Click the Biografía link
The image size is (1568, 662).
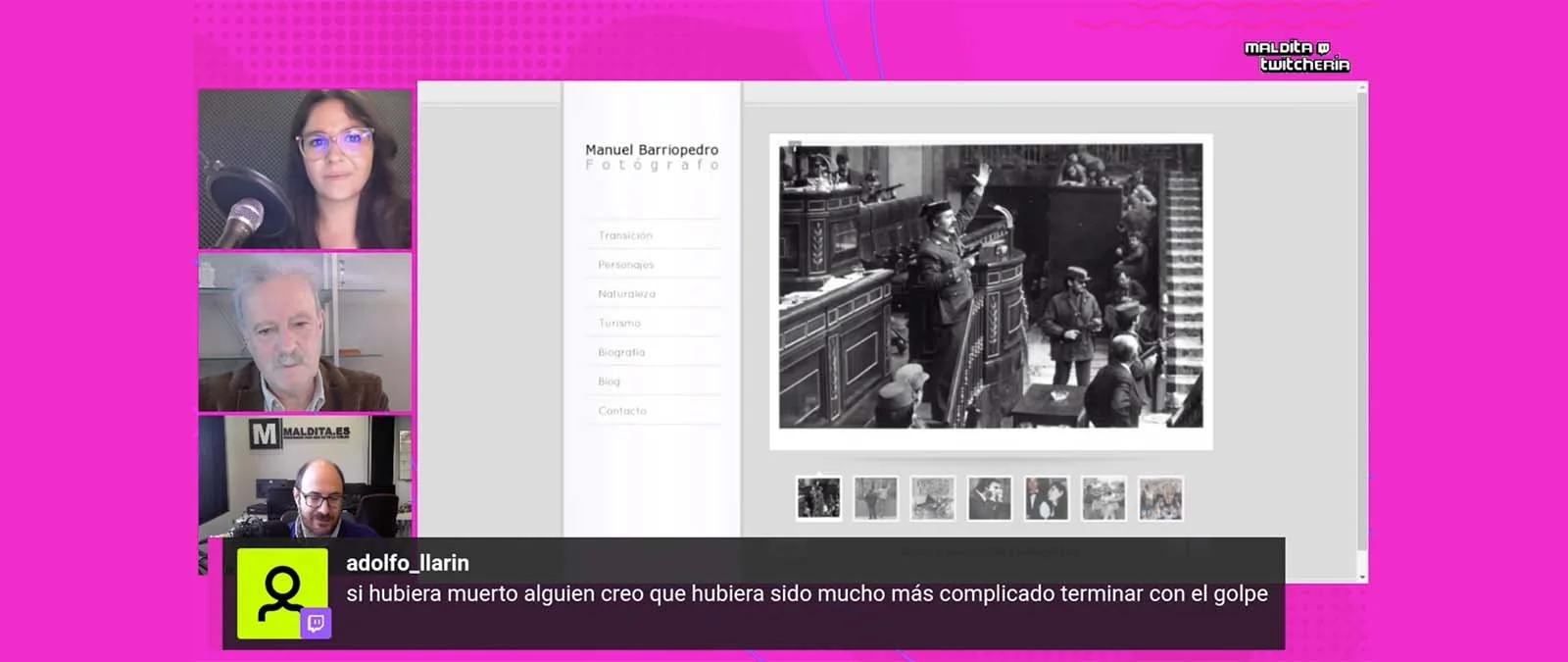[621, 352]
